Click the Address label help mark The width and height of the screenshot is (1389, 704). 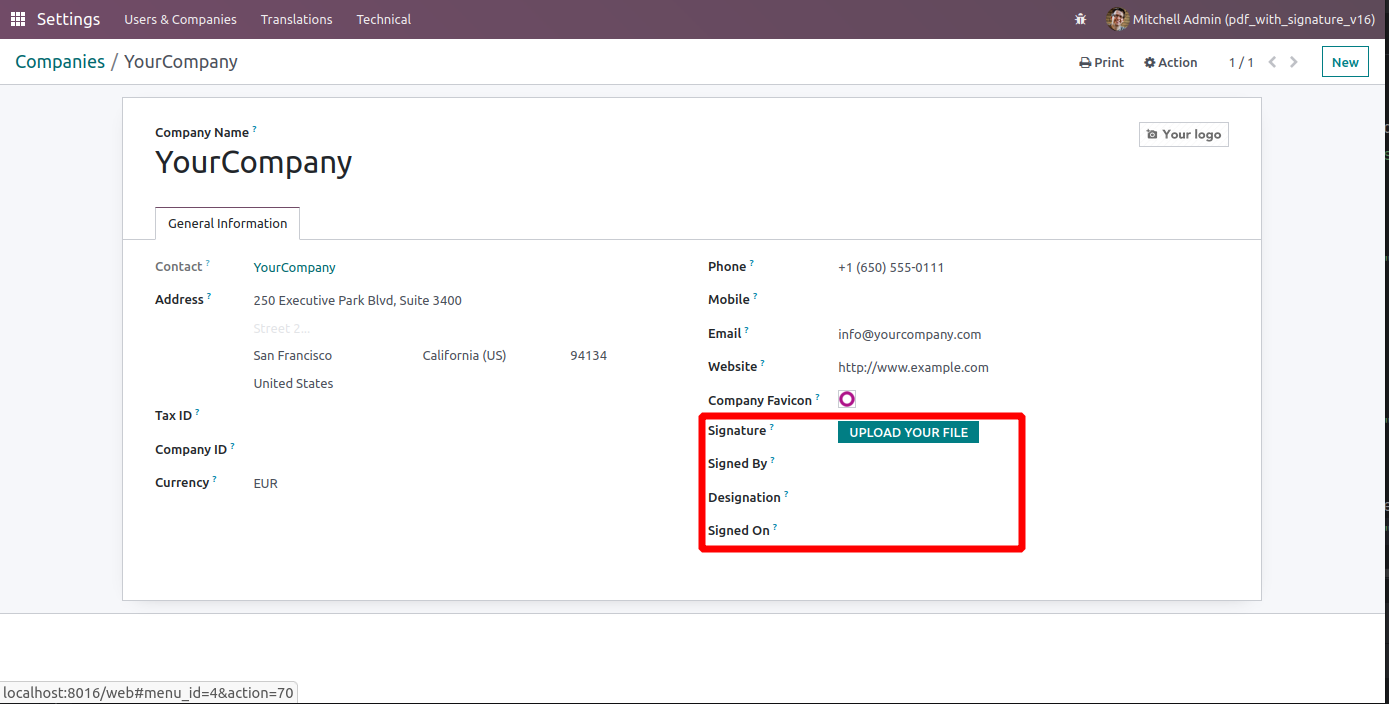click(x=209, y=296)
